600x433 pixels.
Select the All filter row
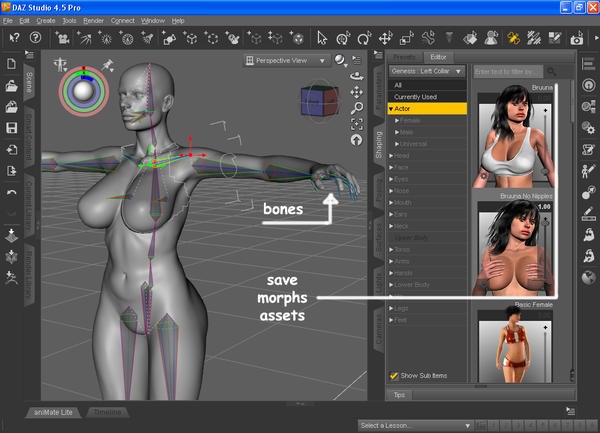click(x=427, y=85)
